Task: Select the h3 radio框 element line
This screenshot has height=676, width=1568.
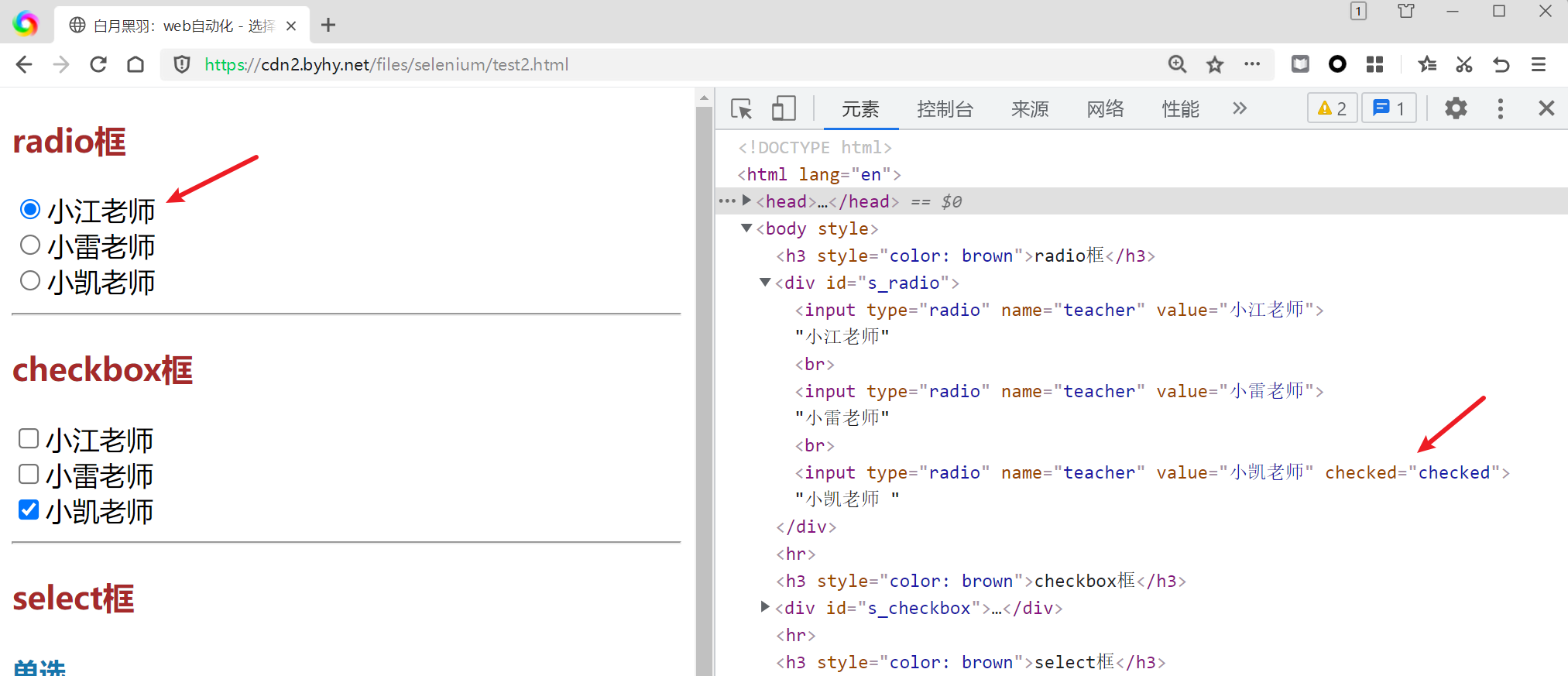Action: point(966,256)
